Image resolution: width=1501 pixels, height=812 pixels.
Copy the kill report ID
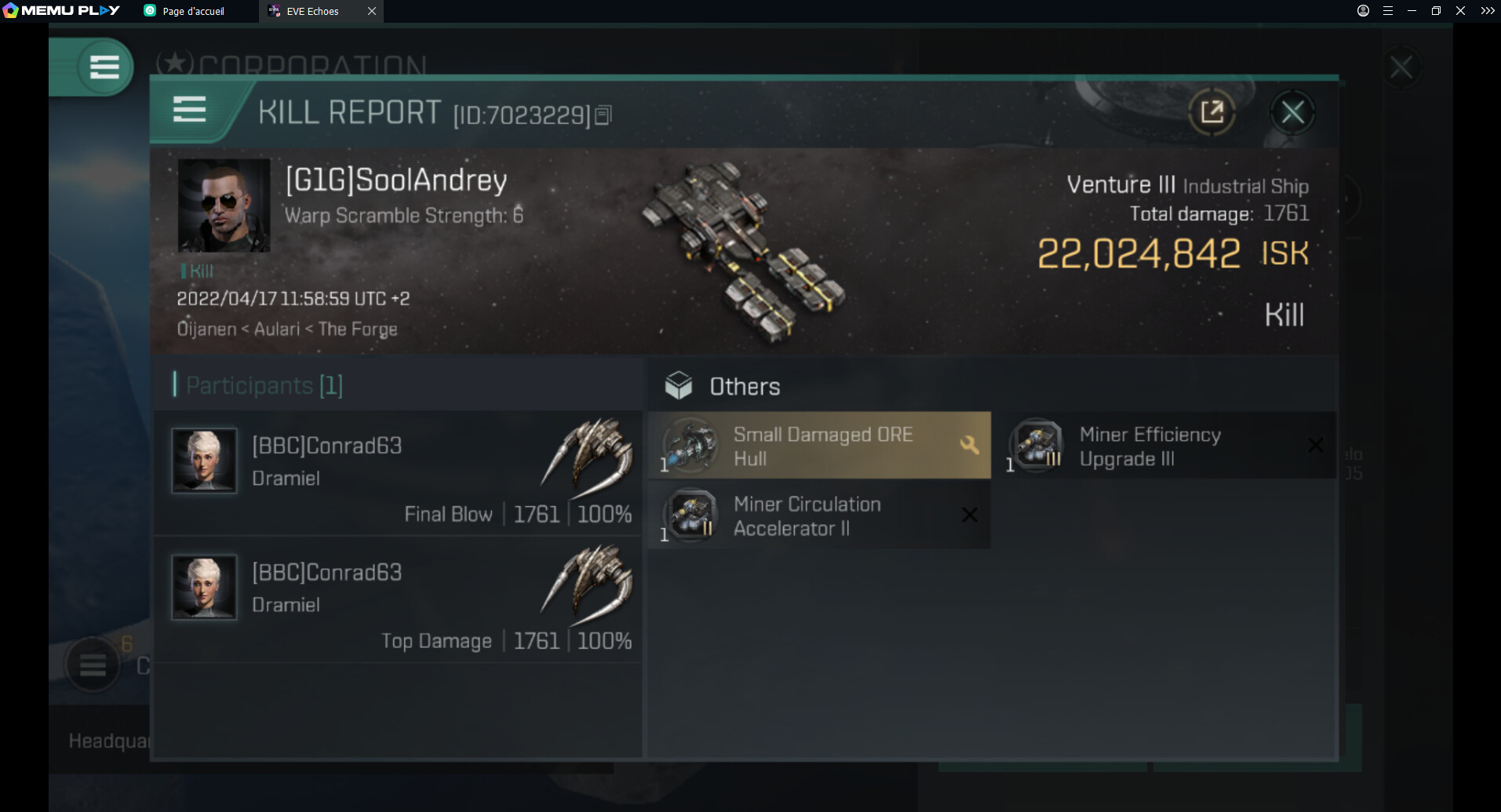tap(603, 115)
